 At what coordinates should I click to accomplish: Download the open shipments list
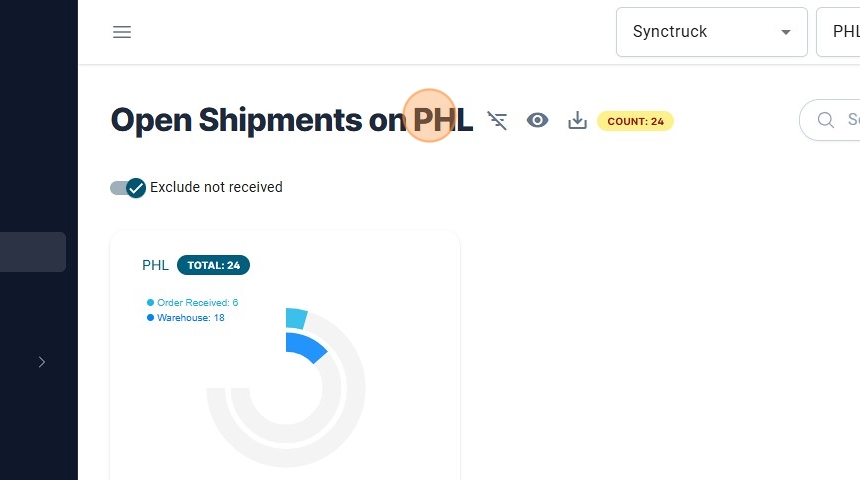click(577, 121)
